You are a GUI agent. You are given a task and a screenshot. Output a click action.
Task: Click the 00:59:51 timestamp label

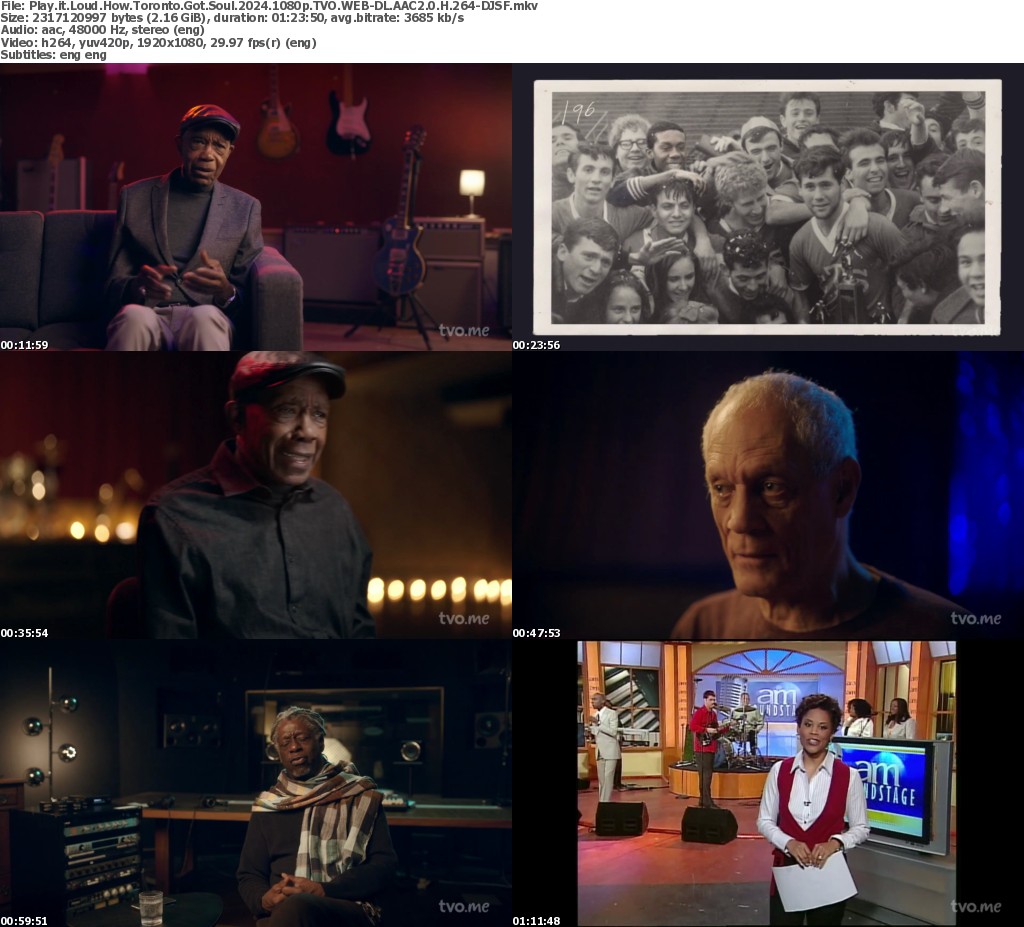pyautogui.click(x=24, y=921)
